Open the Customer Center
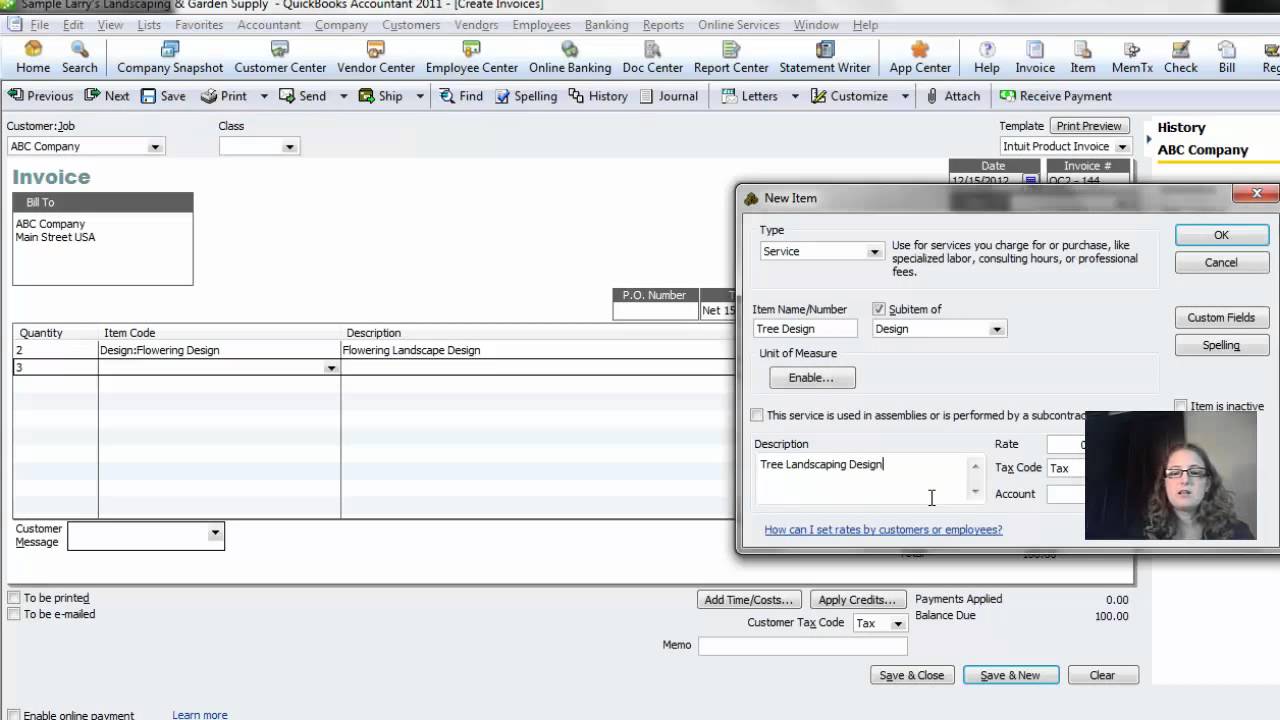 click(x=280, y=57)
